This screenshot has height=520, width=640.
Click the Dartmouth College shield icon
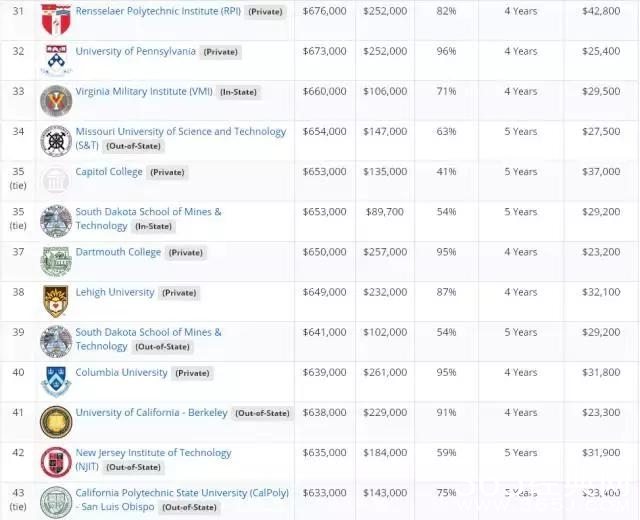click(56, 261)
